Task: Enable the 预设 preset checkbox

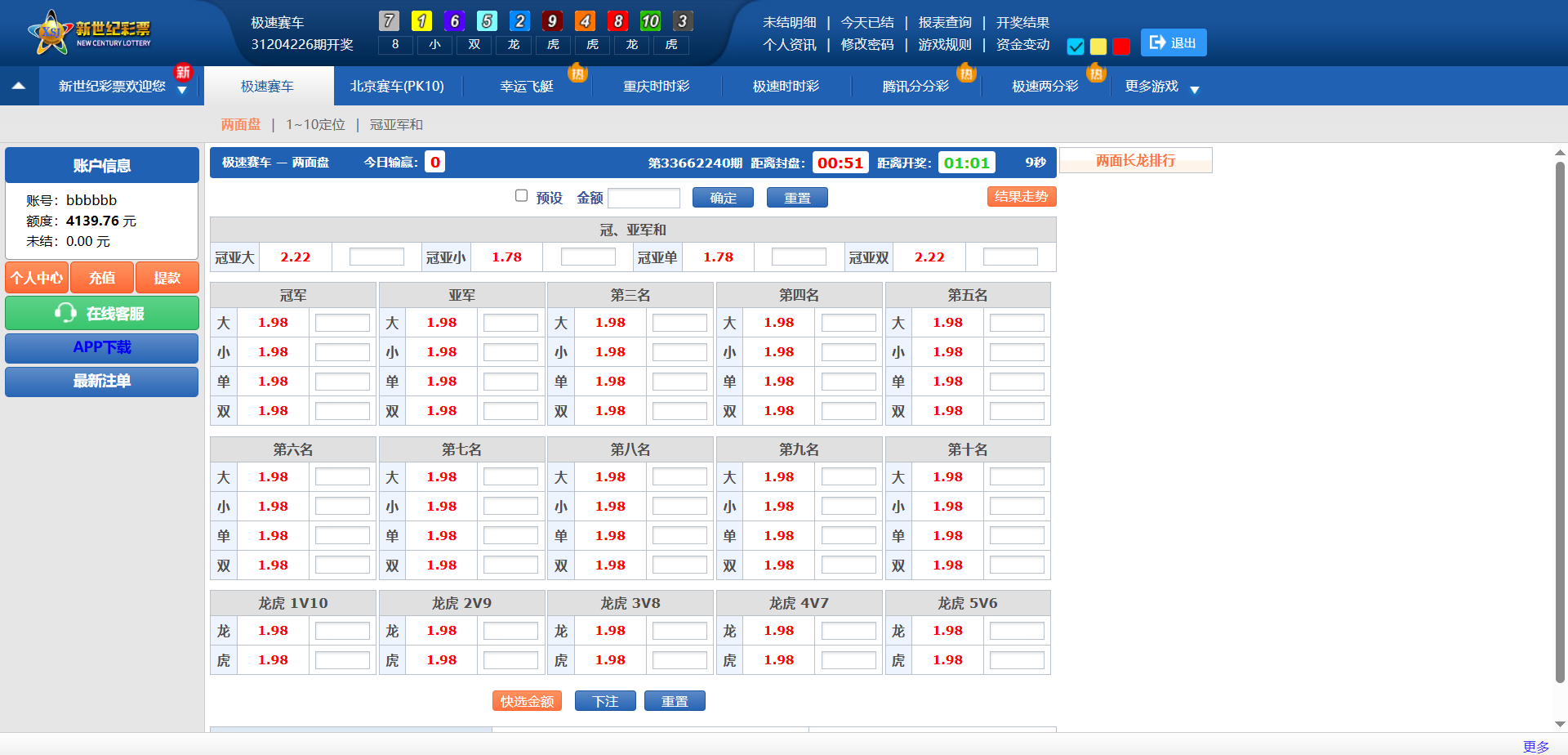Action: point(521,196)
